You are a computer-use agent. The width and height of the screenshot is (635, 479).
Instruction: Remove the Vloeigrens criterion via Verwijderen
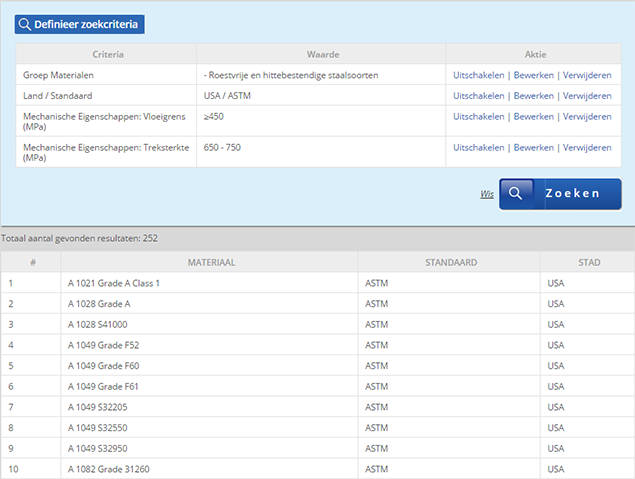point(587,116)
